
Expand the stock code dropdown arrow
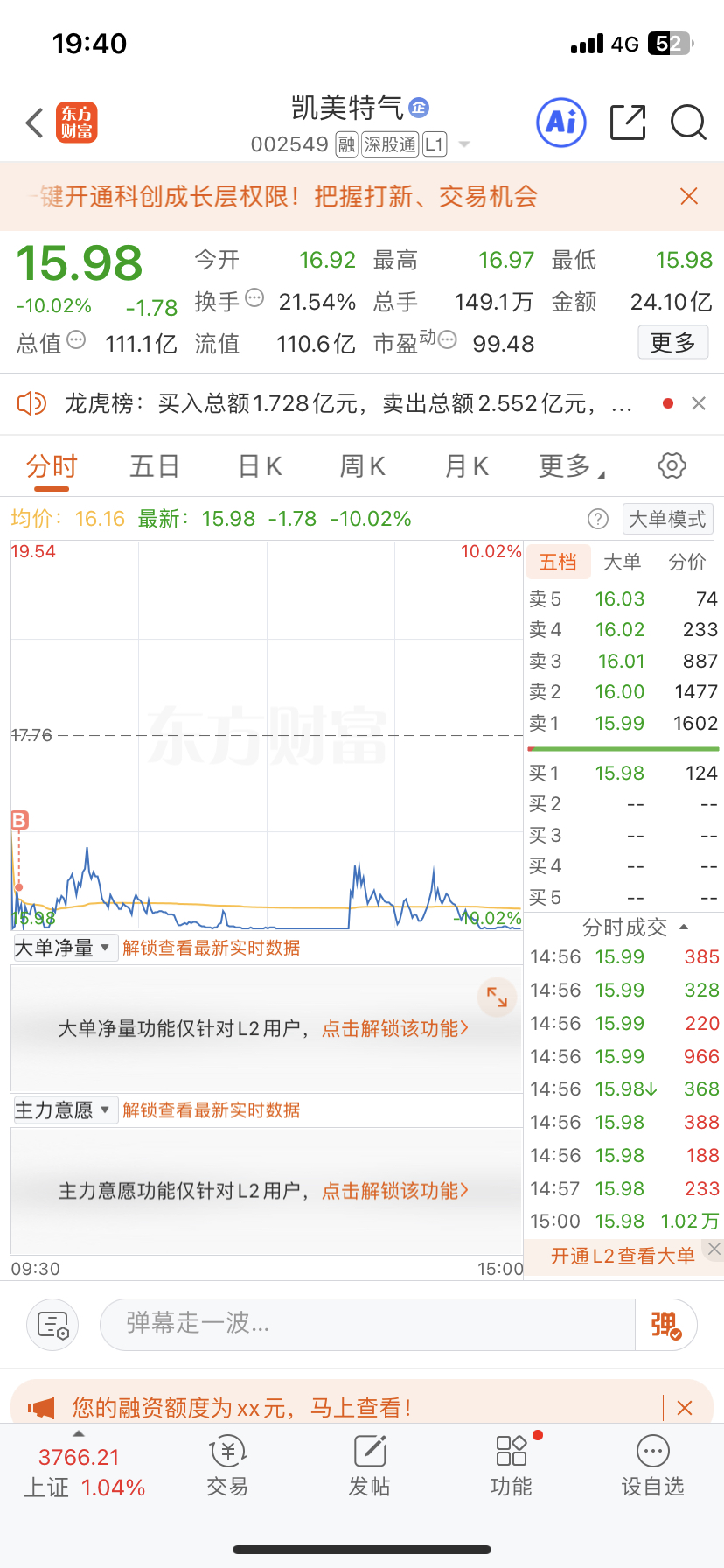(x=464, y=144)
